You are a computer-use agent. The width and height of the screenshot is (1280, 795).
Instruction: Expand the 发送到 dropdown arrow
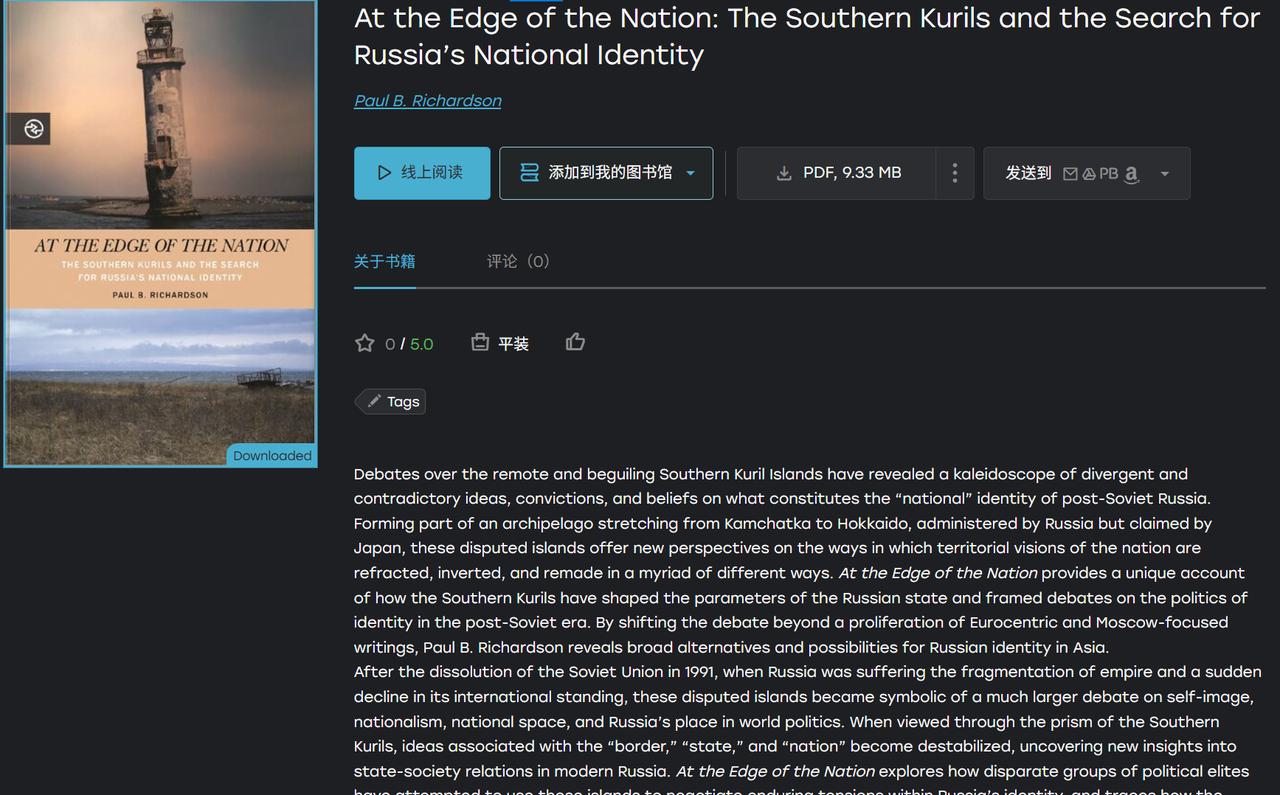(x=1164, y=174)
